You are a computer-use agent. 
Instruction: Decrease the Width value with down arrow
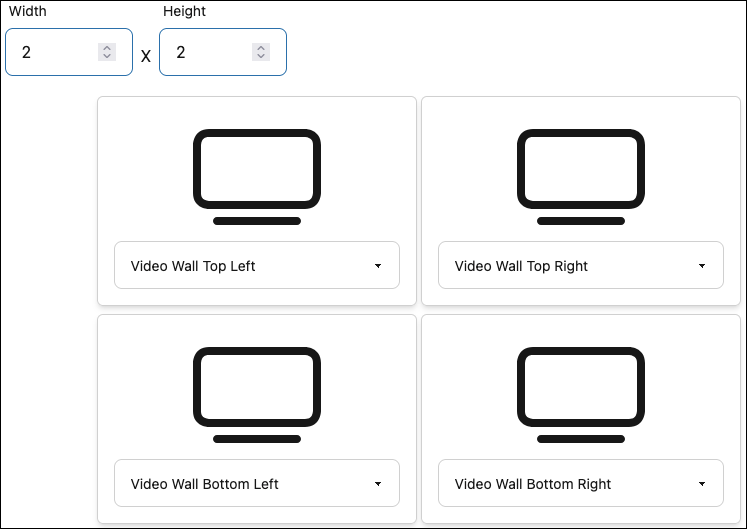point(106,56)
